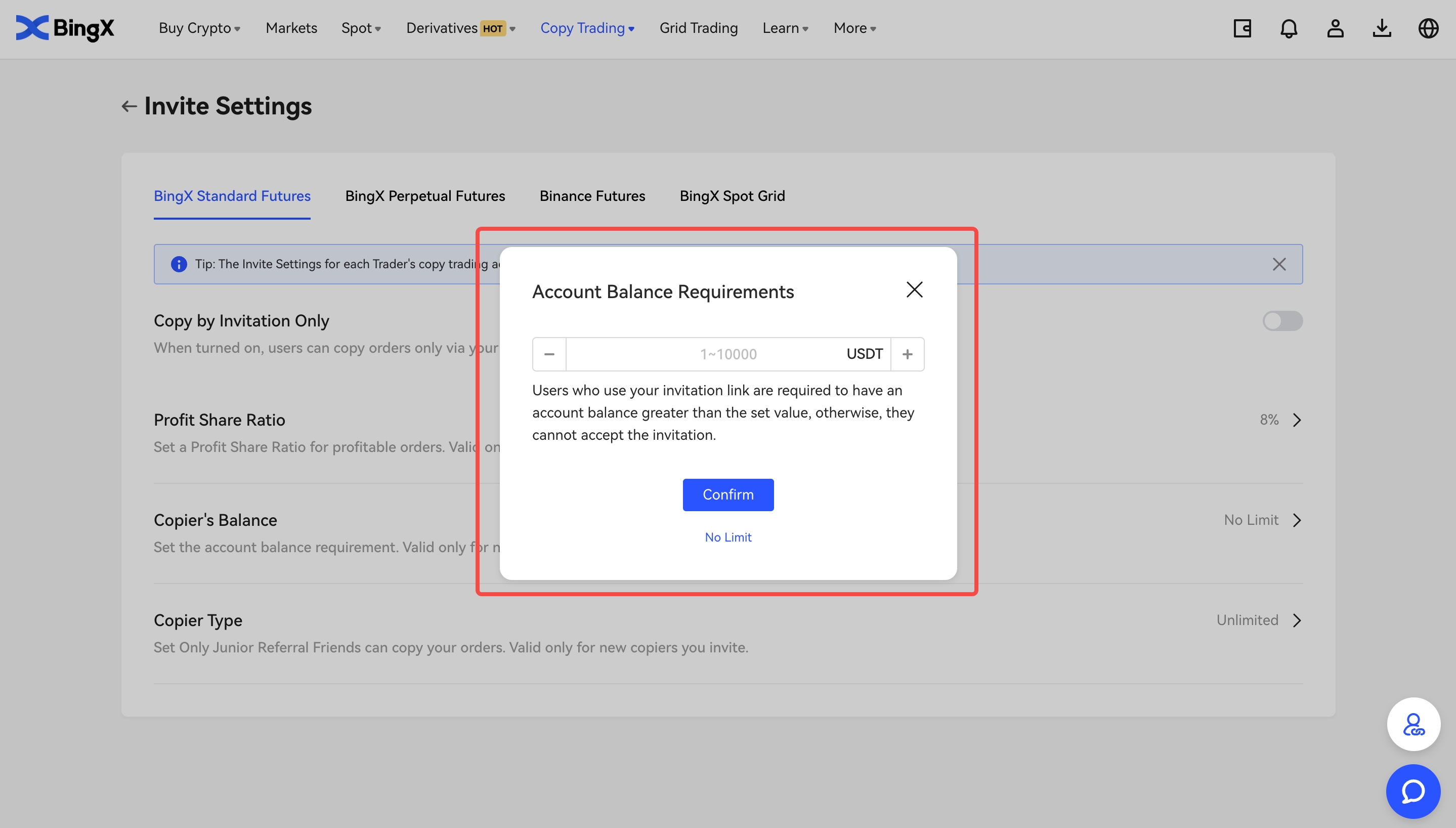This screenshot has height=828, width=1456.
Task: Open the Copy Trading dropdown
Action: (587, 28)
